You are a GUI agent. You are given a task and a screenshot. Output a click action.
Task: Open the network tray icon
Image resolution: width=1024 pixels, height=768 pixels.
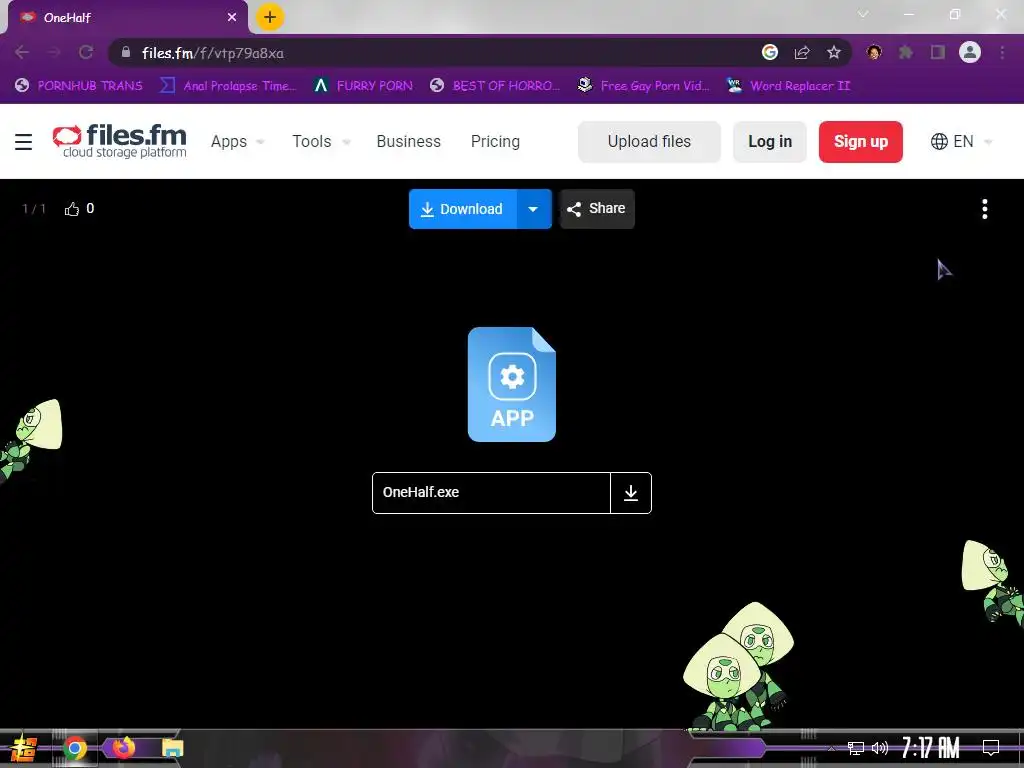(x=856, y=748)
